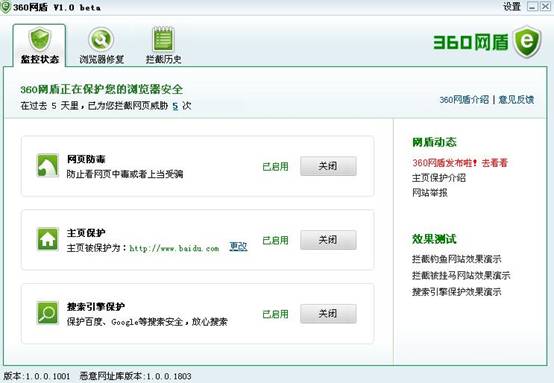
Task: Click the magnifier wrench icon above 浏览器修复
Action: tap(101, 39)
